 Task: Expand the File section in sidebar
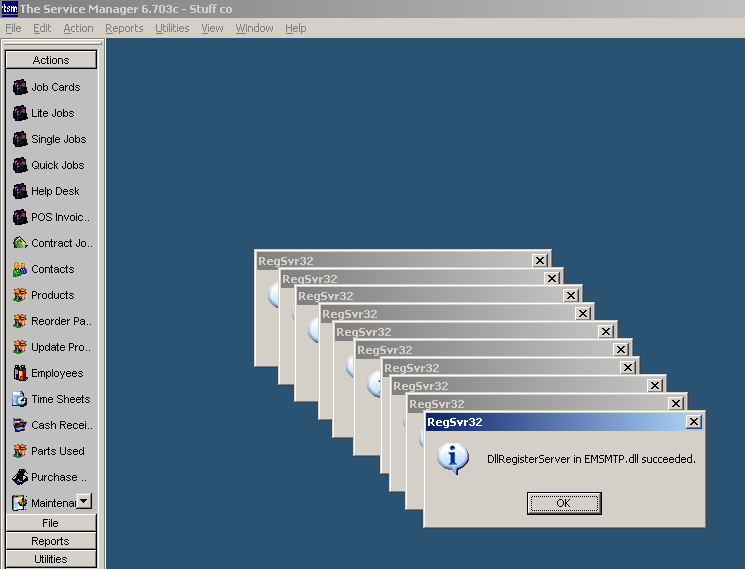coord(51,523)
